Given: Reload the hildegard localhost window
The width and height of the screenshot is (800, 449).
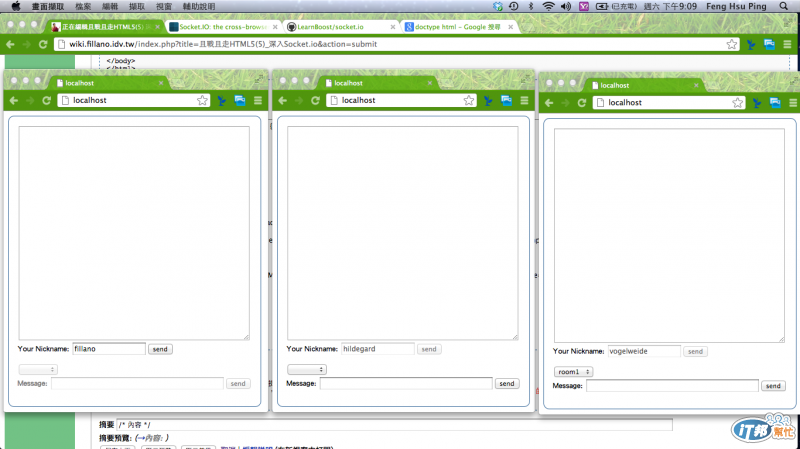Looking at the screenshot, I should click(315, 101).
